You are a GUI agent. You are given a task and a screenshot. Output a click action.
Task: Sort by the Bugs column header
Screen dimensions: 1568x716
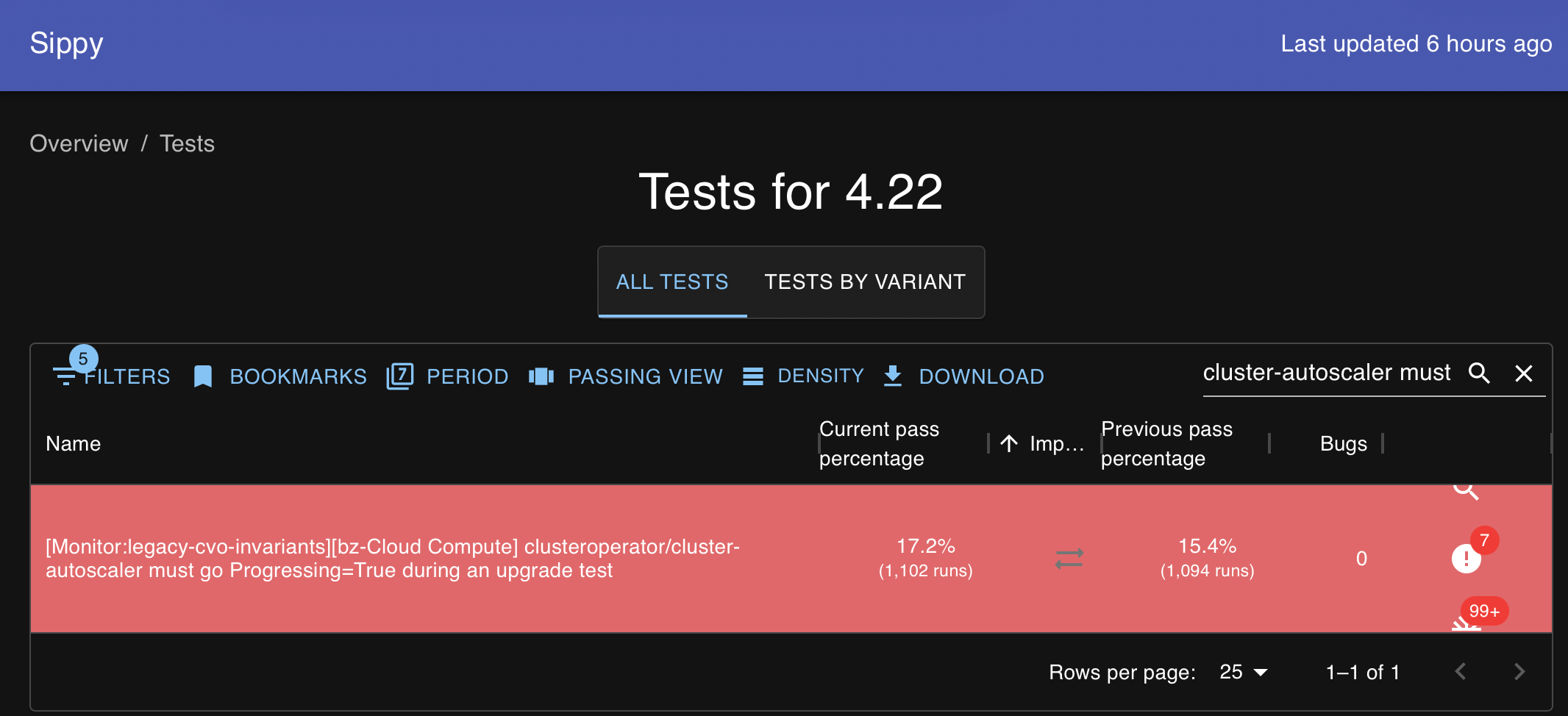coord(1343,443)
